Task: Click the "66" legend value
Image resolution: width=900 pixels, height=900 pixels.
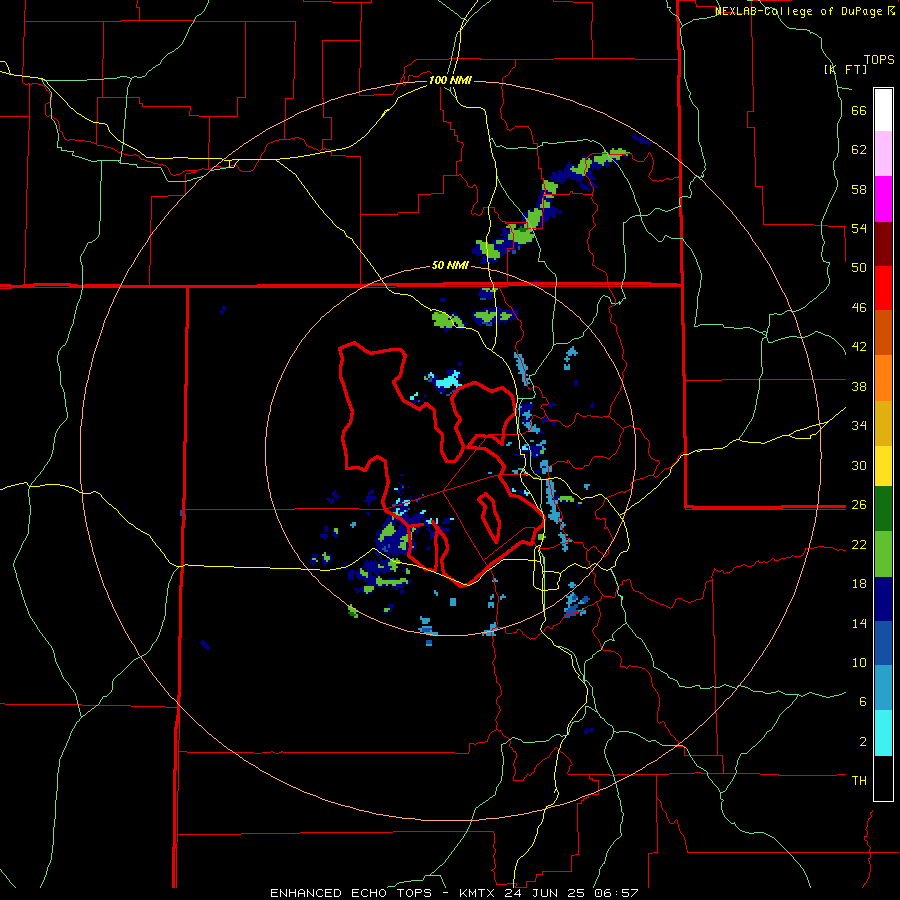Action: click(x=859, y=111)
